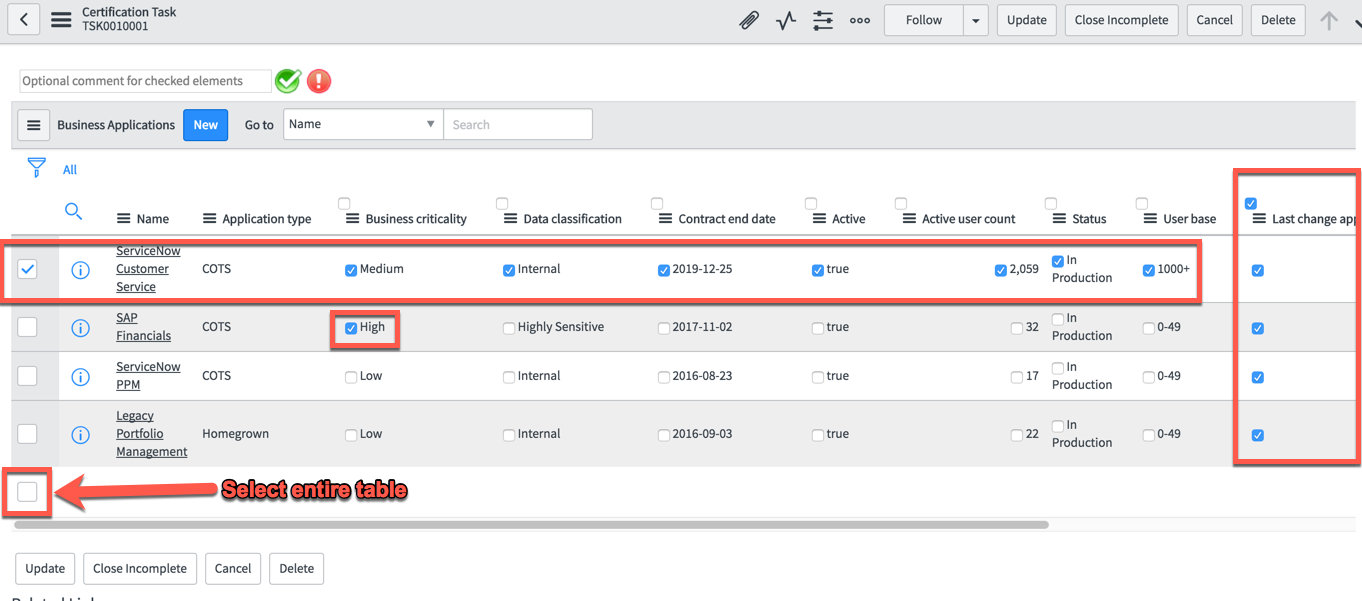Open Application type column menu icon
The image size is (1362, 601).
tap(209, 219)
